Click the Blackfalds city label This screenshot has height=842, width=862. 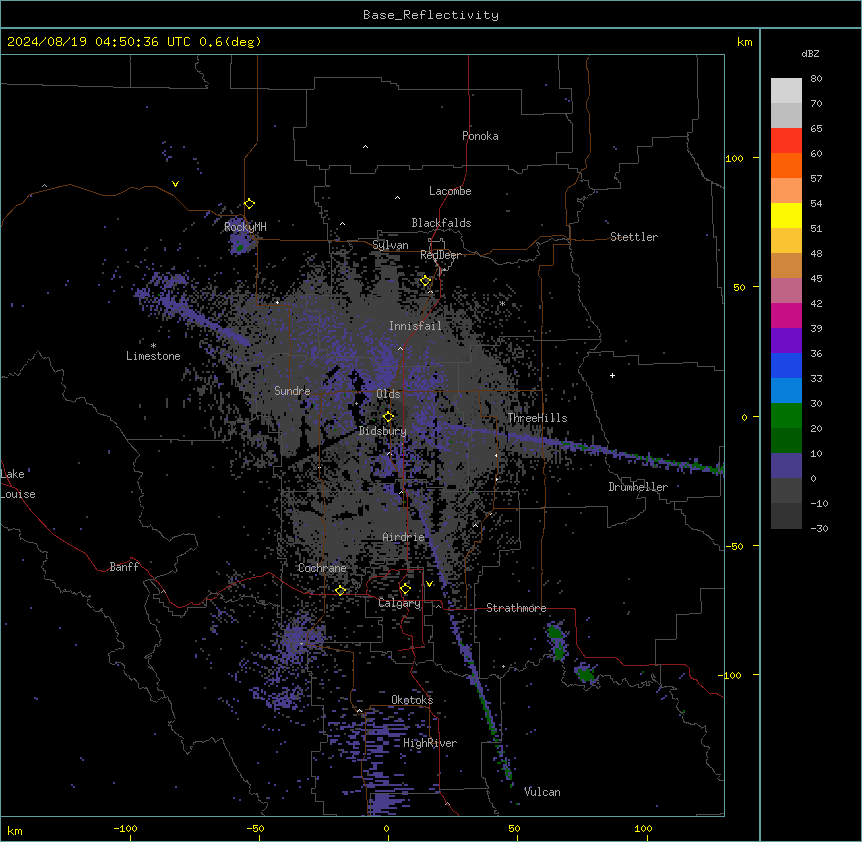click(441, 223)
